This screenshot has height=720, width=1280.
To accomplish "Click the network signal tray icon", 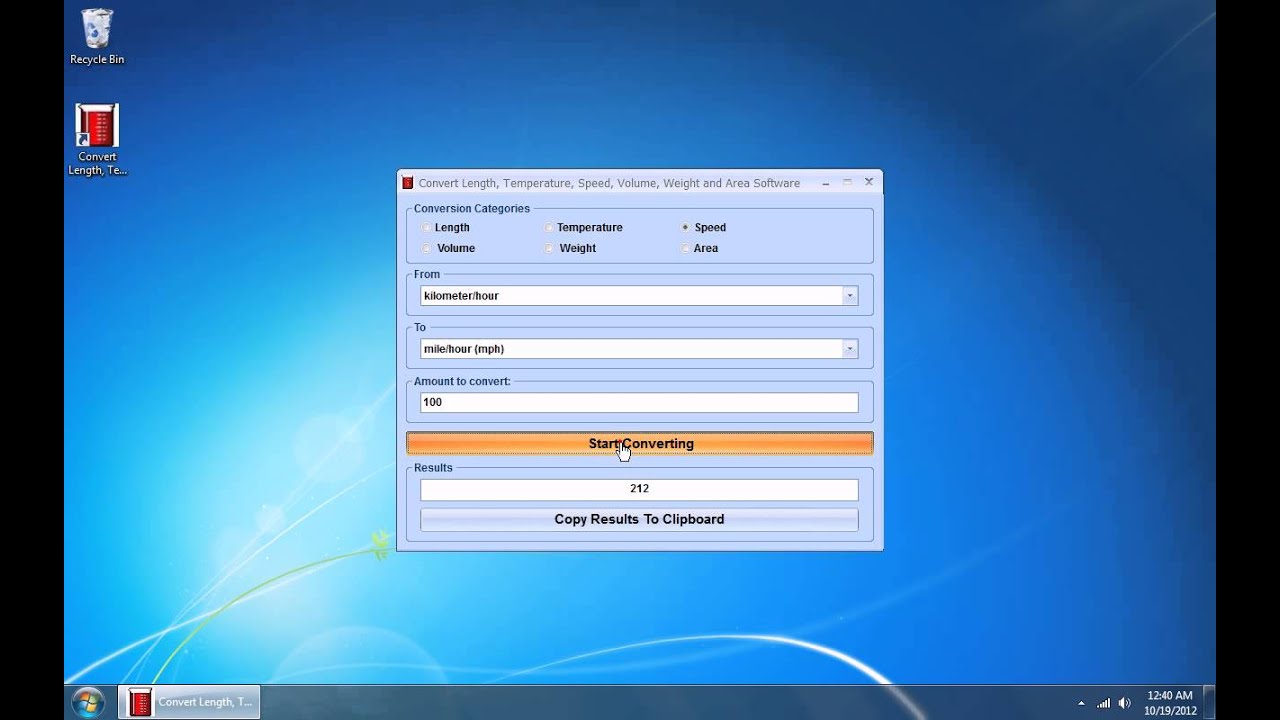I will 1104,703.
